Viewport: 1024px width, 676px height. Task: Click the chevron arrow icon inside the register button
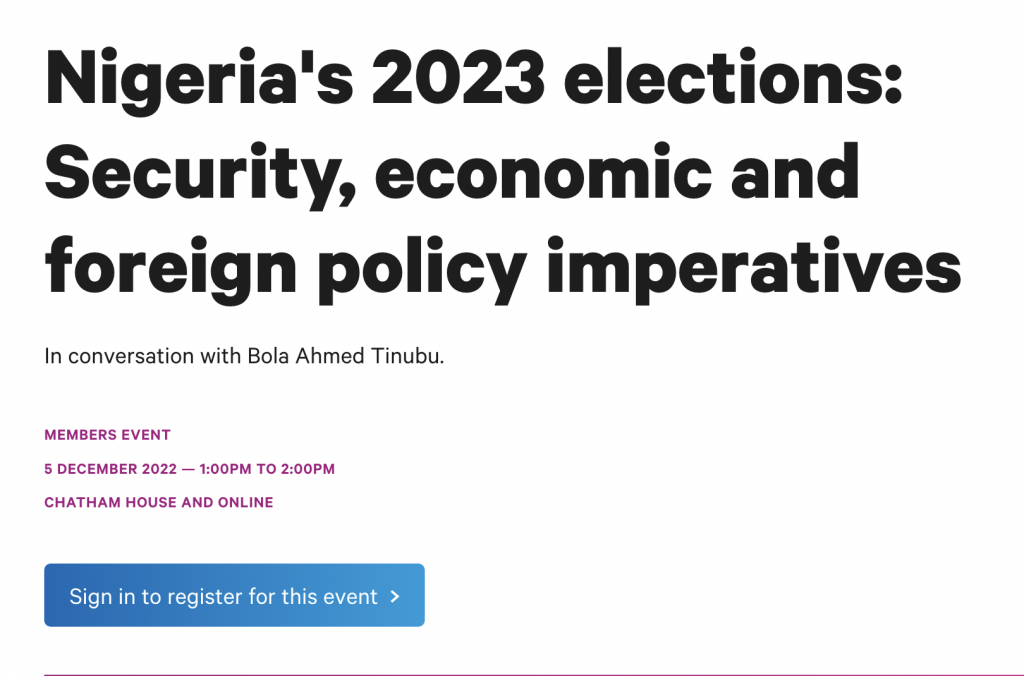[x=394, y=596]
